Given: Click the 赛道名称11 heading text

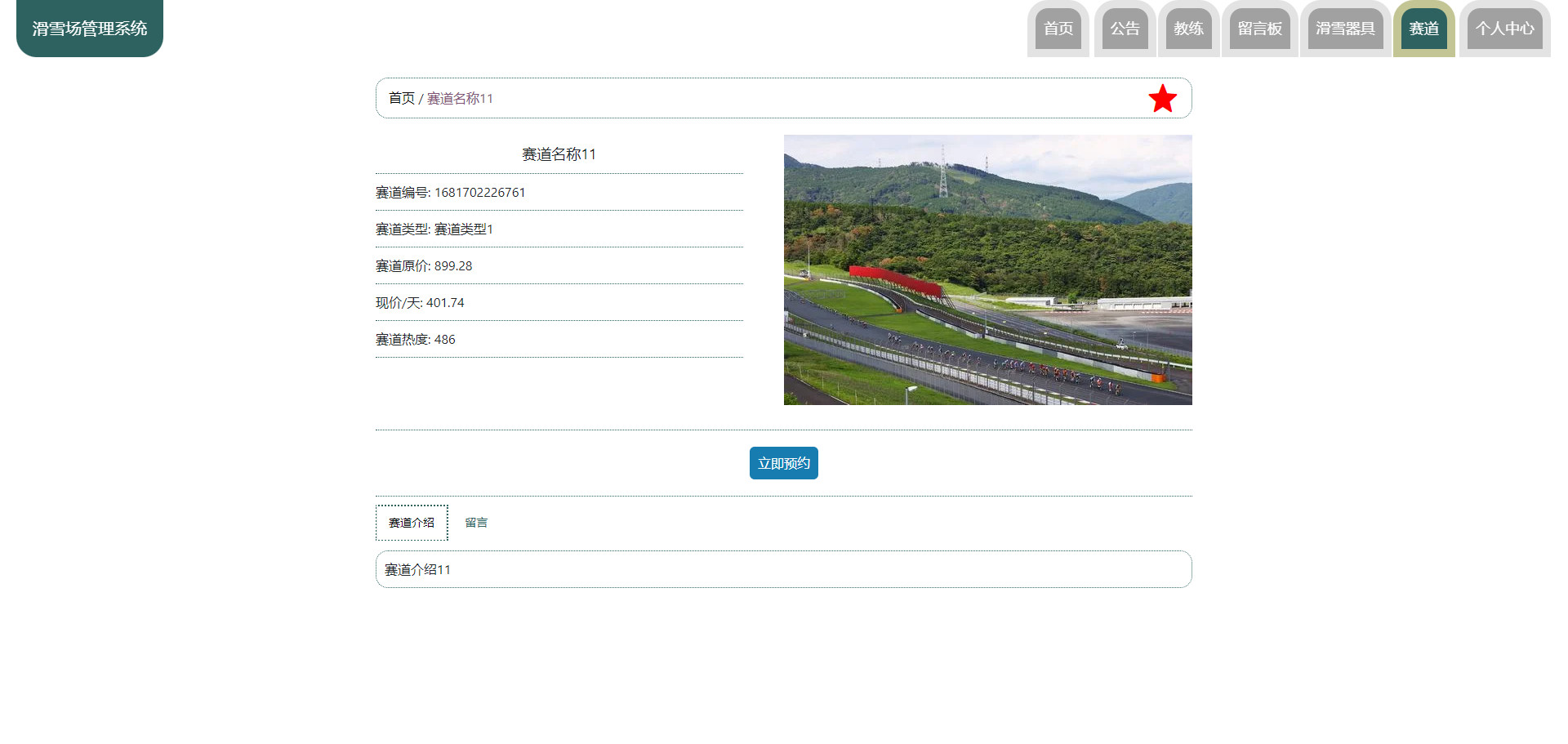Looking at the screenshot, I should tap(559, 154).
